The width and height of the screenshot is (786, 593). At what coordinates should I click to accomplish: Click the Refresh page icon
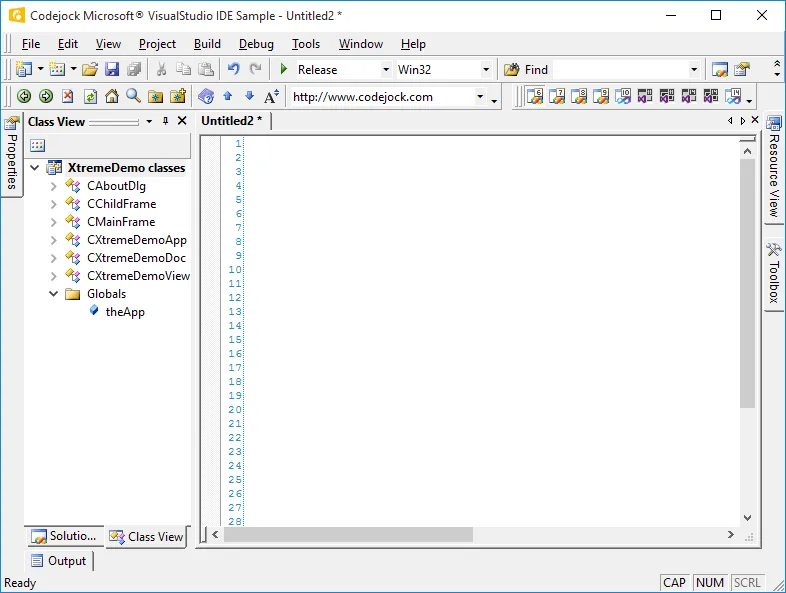tap(90, 96)
